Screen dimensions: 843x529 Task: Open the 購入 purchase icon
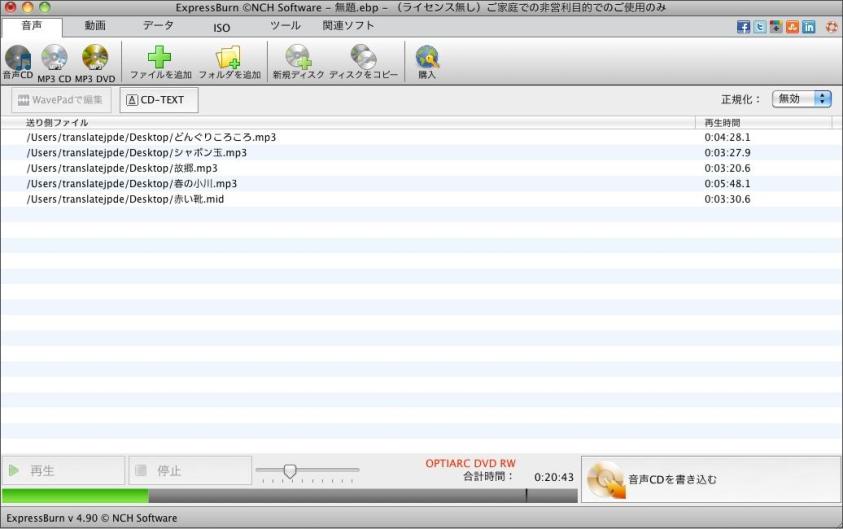tap(427, 57)
